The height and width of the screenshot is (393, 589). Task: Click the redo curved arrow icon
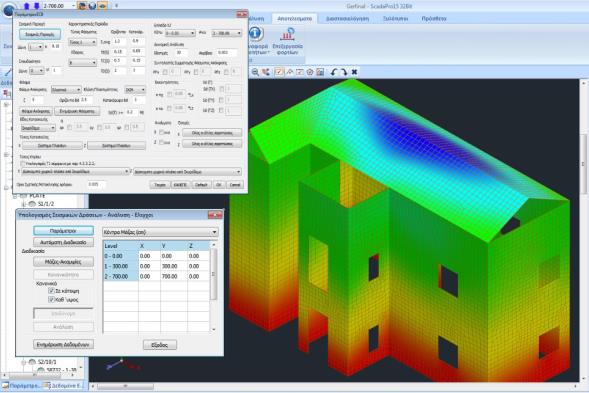344,72
